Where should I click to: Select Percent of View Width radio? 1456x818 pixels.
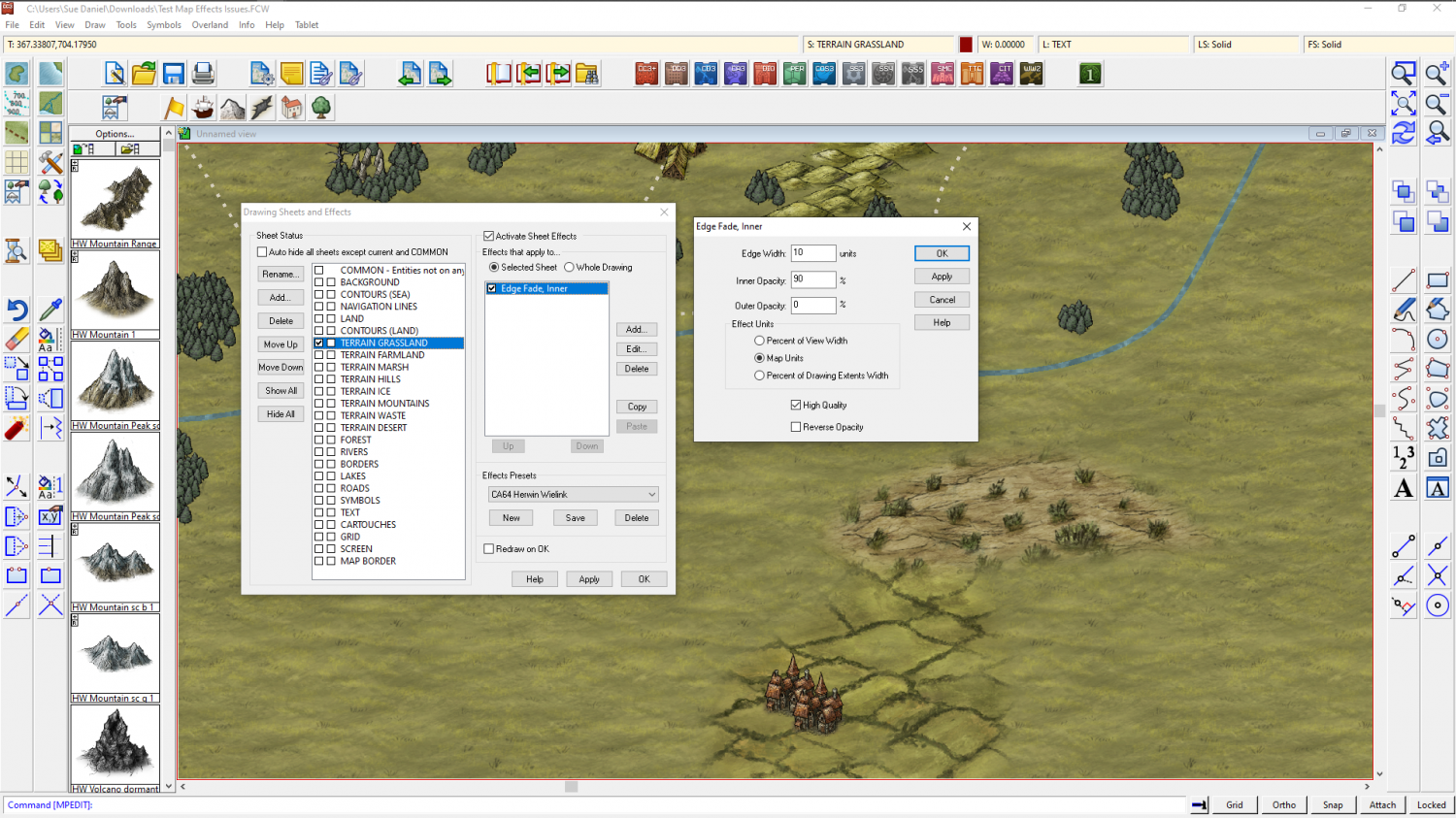(760, 341)
